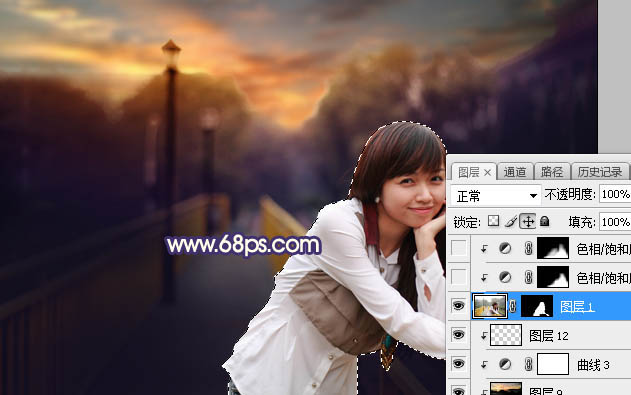The height and width of the screenshot is (395, 631).
Task: Select 图层 1 black mask thumbnail
Action: point(537,306)
